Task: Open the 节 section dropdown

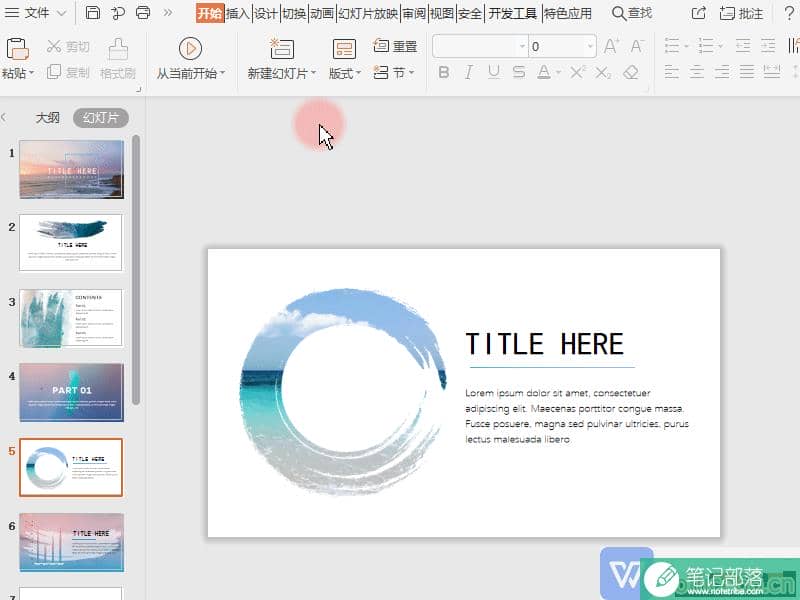Action: click(394, 73)
